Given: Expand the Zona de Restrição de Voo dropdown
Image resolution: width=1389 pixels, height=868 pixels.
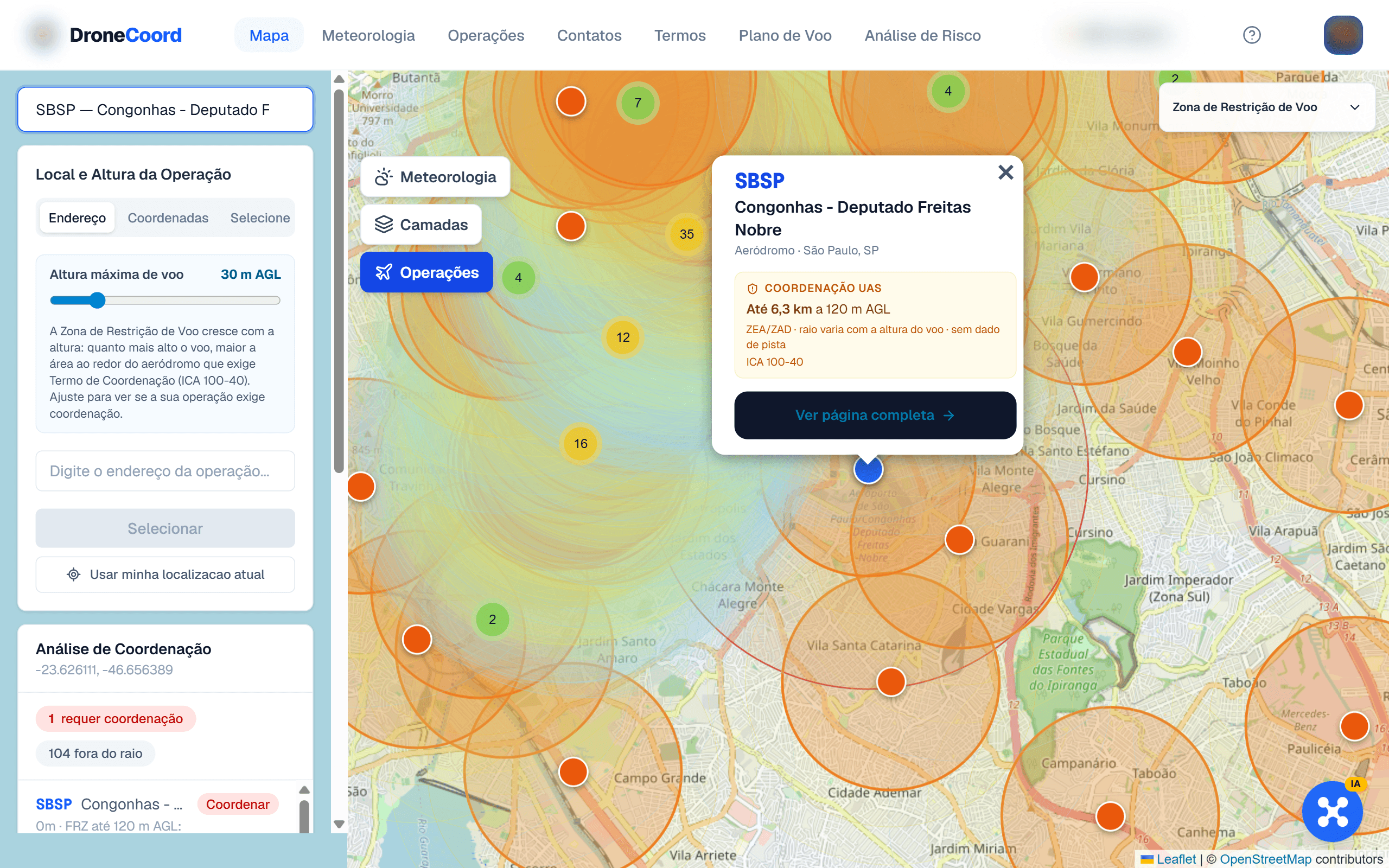Looking at the screenshot, I should click(x=1266, y=107).
